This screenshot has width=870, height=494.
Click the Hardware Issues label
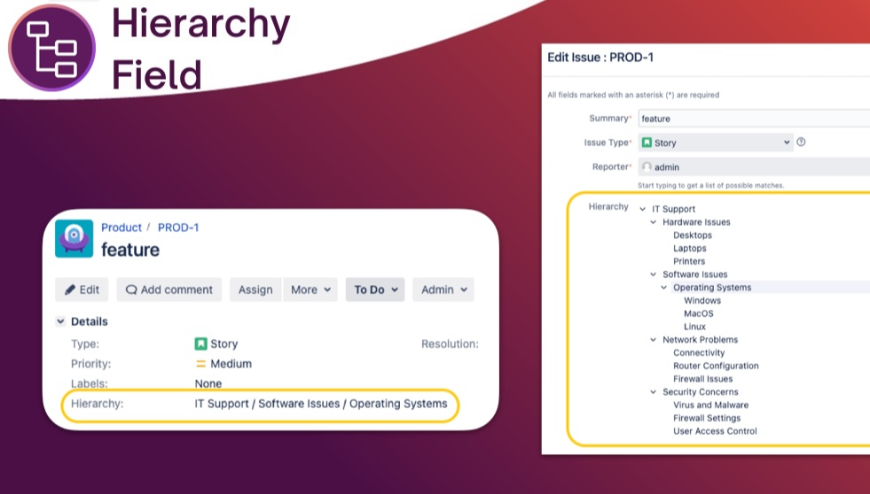(696, 222)
